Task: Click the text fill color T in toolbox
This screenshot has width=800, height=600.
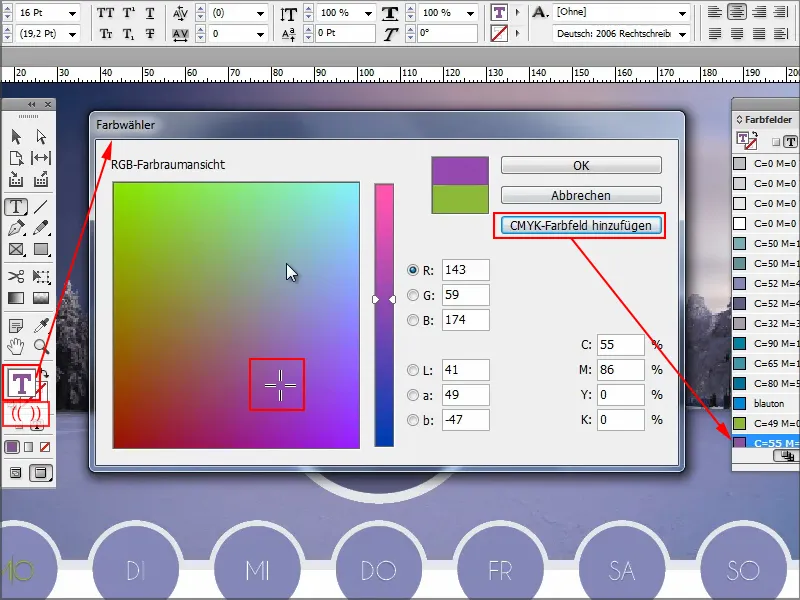Action: coord(21,383)
